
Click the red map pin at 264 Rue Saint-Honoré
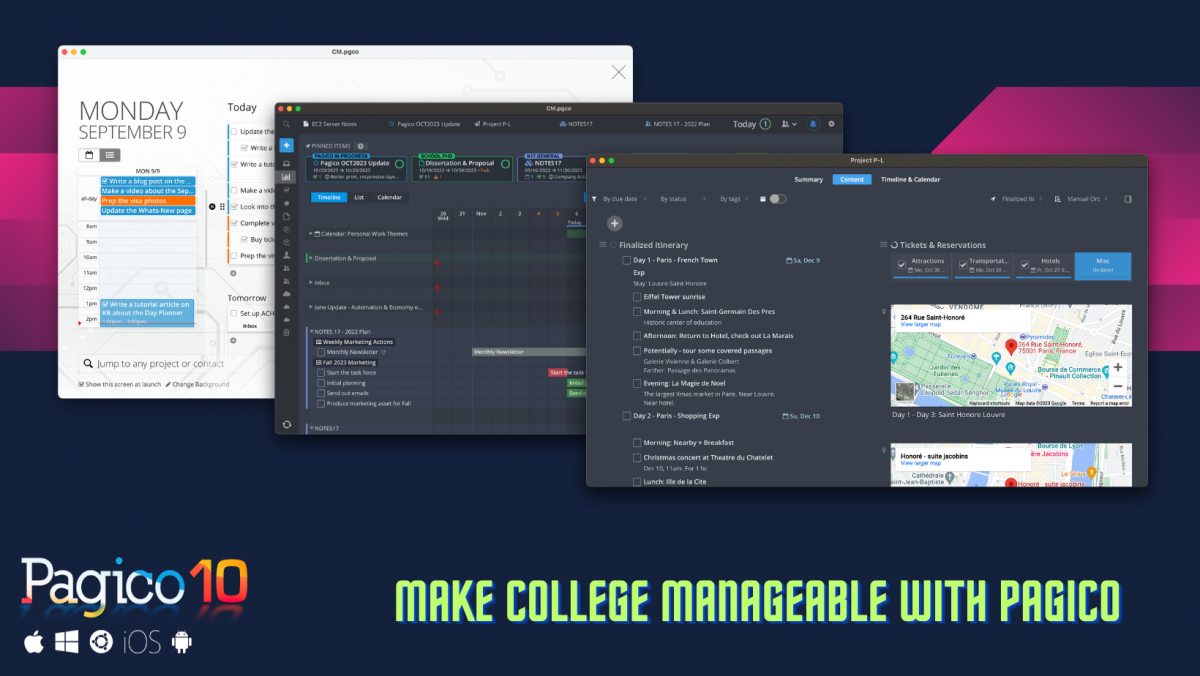tap(1011, 347)
